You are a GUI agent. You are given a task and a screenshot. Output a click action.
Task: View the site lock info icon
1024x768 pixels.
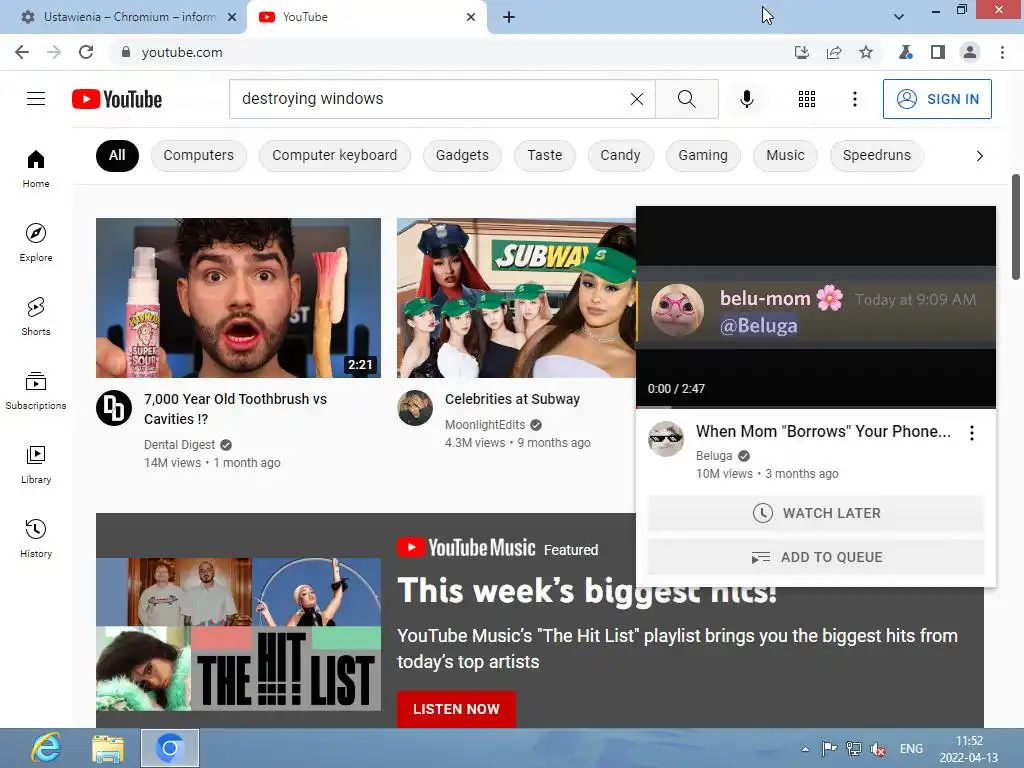tap(126, 52)
